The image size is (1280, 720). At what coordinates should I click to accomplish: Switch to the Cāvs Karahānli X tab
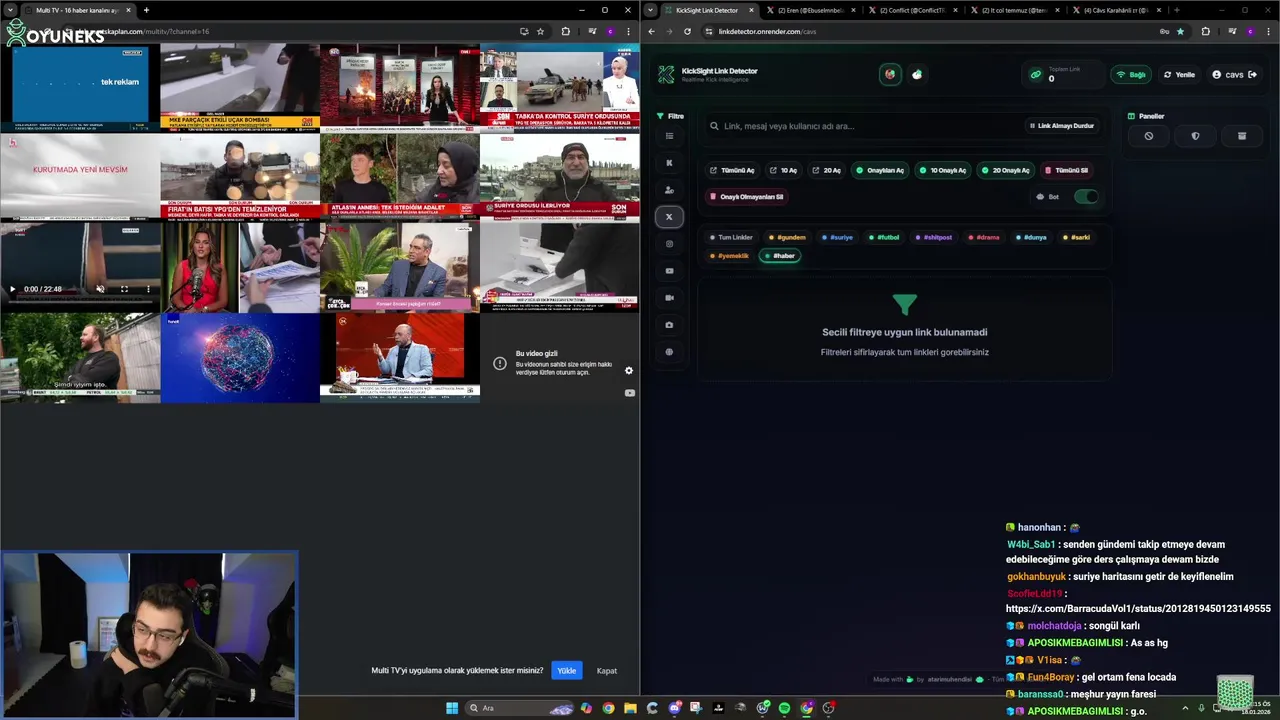[1117, 10]
